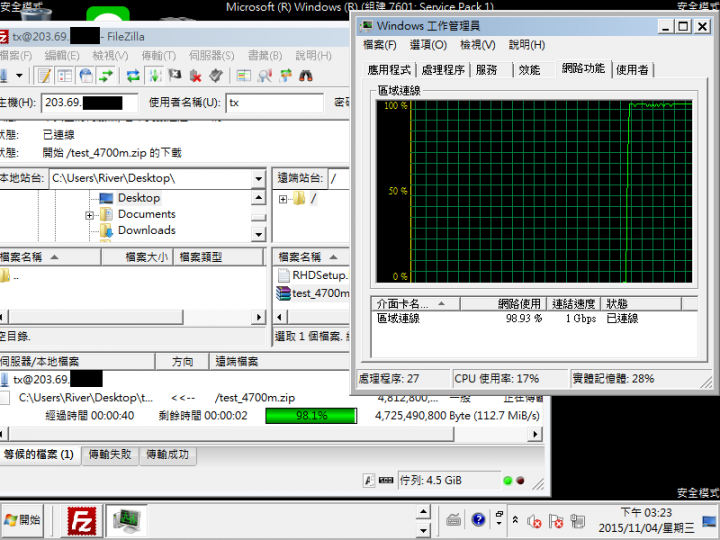The image size is (720, 540).
Task: Select Downloads folder in local tree
Action: point(146,230)
